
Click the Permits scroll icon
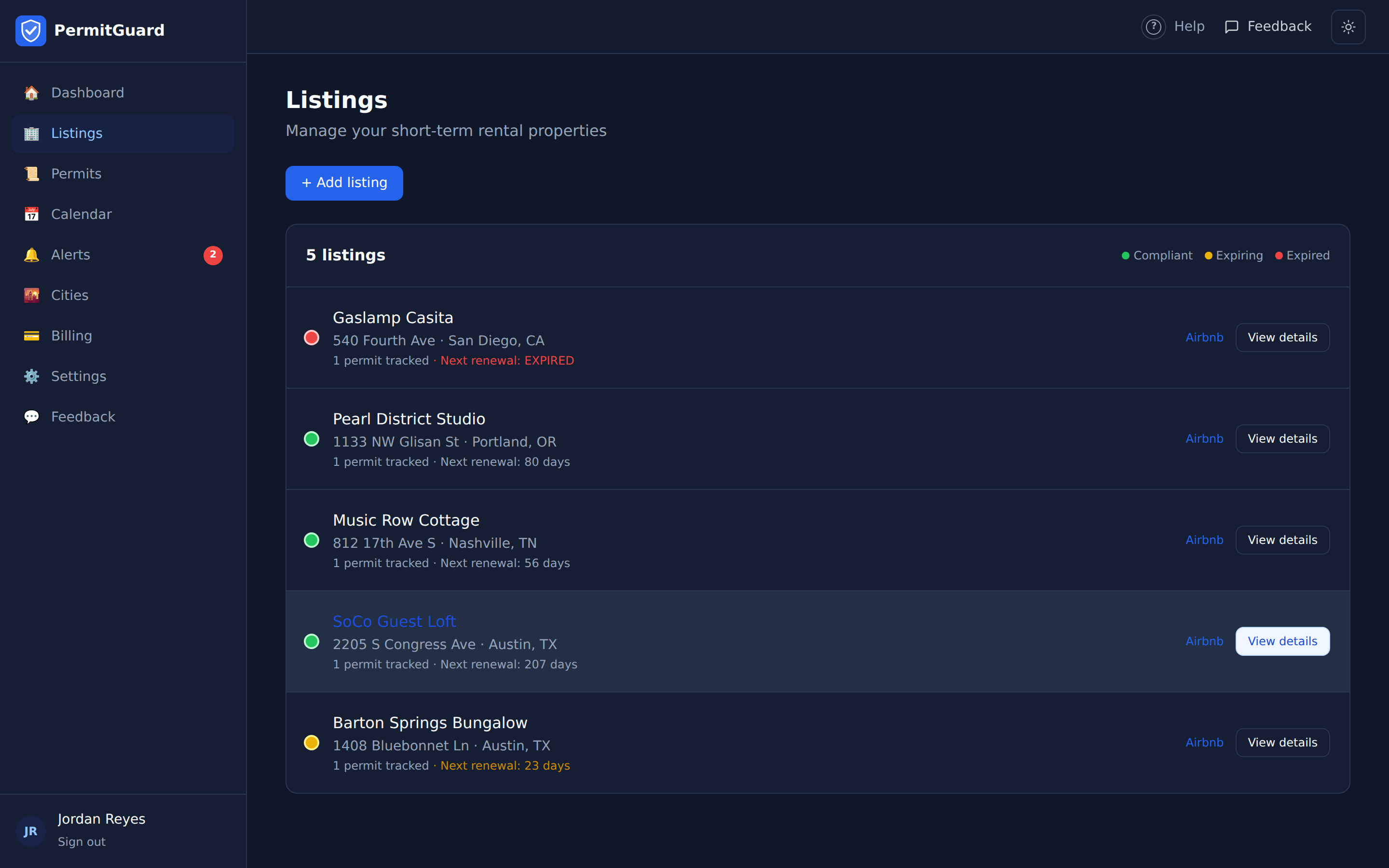(x=31, y=174)
